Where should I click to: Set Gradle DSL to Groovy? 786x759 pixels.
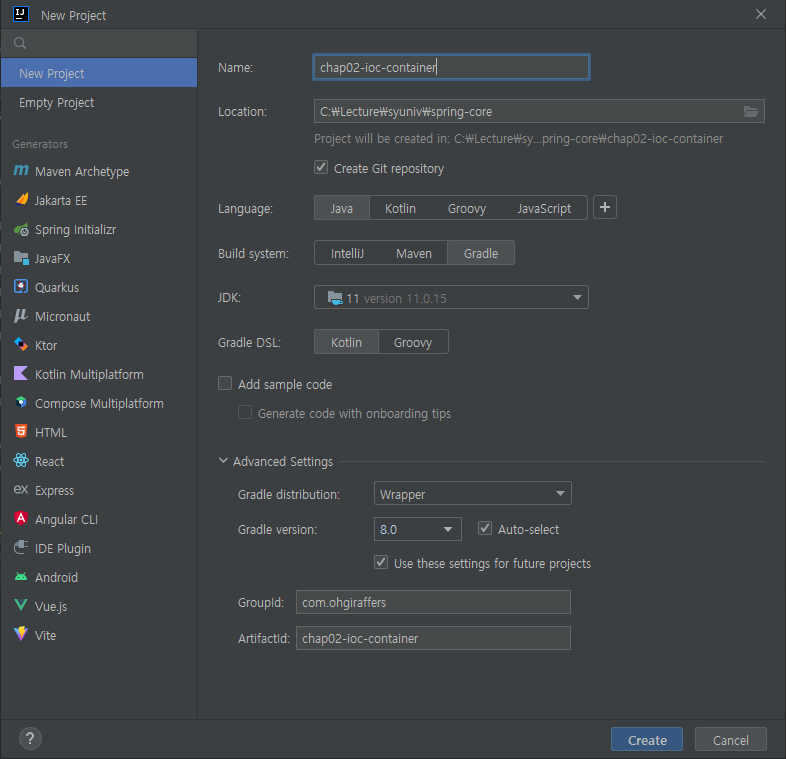click(413, 342)
